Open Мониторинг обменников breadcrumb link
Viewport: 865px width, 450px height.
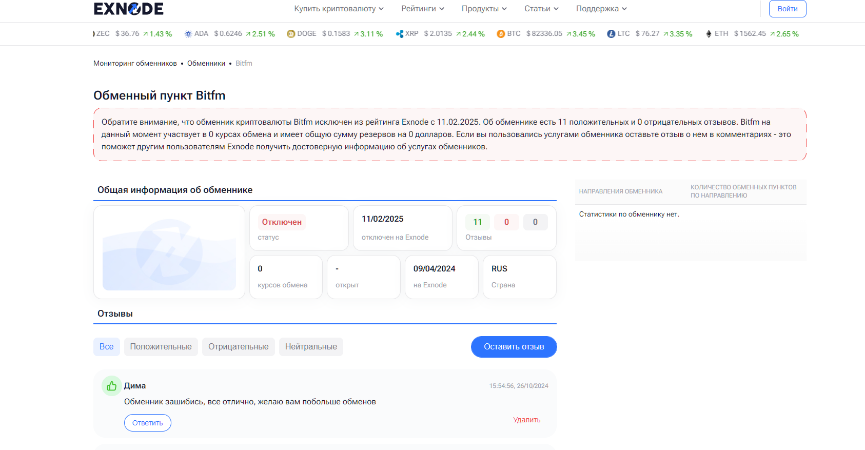tap(135, 63)
